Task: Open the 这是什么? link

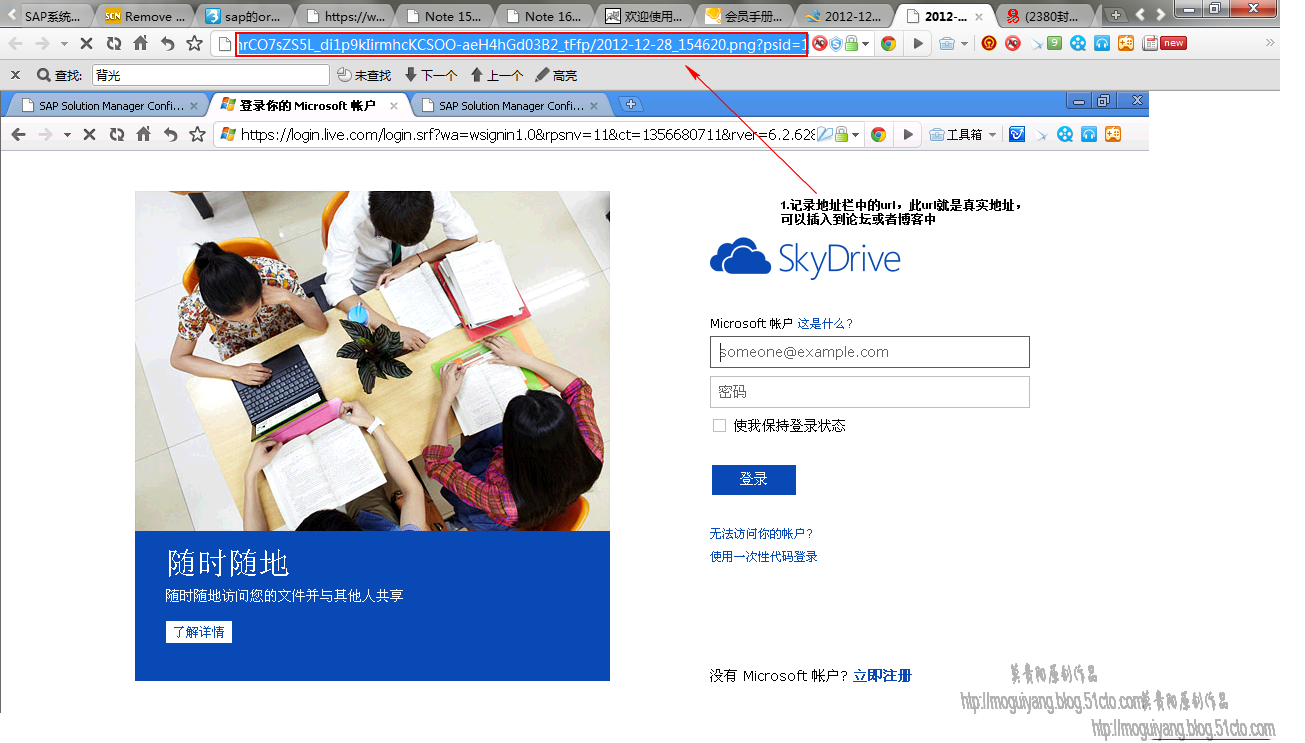Action: point(825,324)
